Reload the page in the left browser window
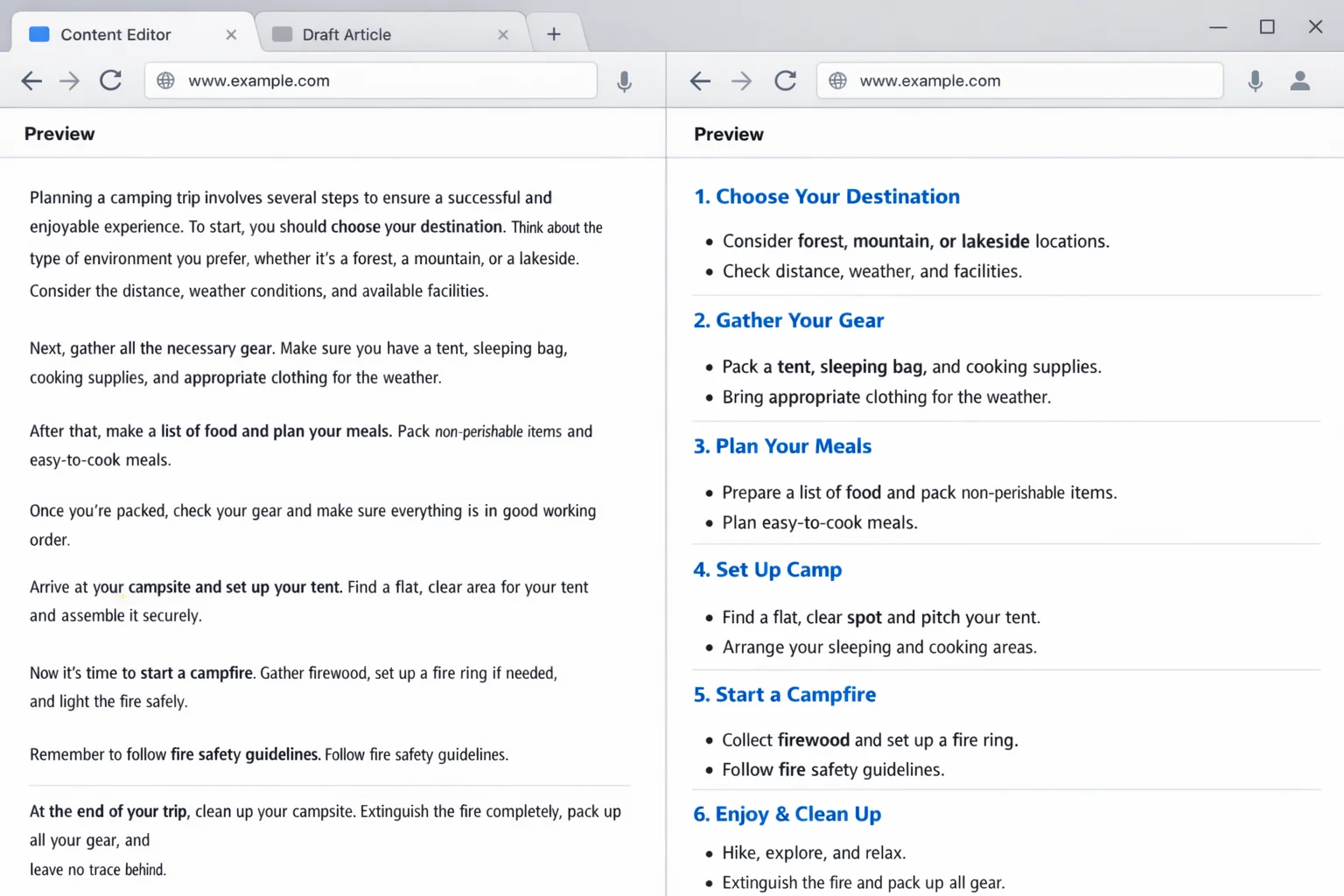1344x896 pixels. point(111,80)
